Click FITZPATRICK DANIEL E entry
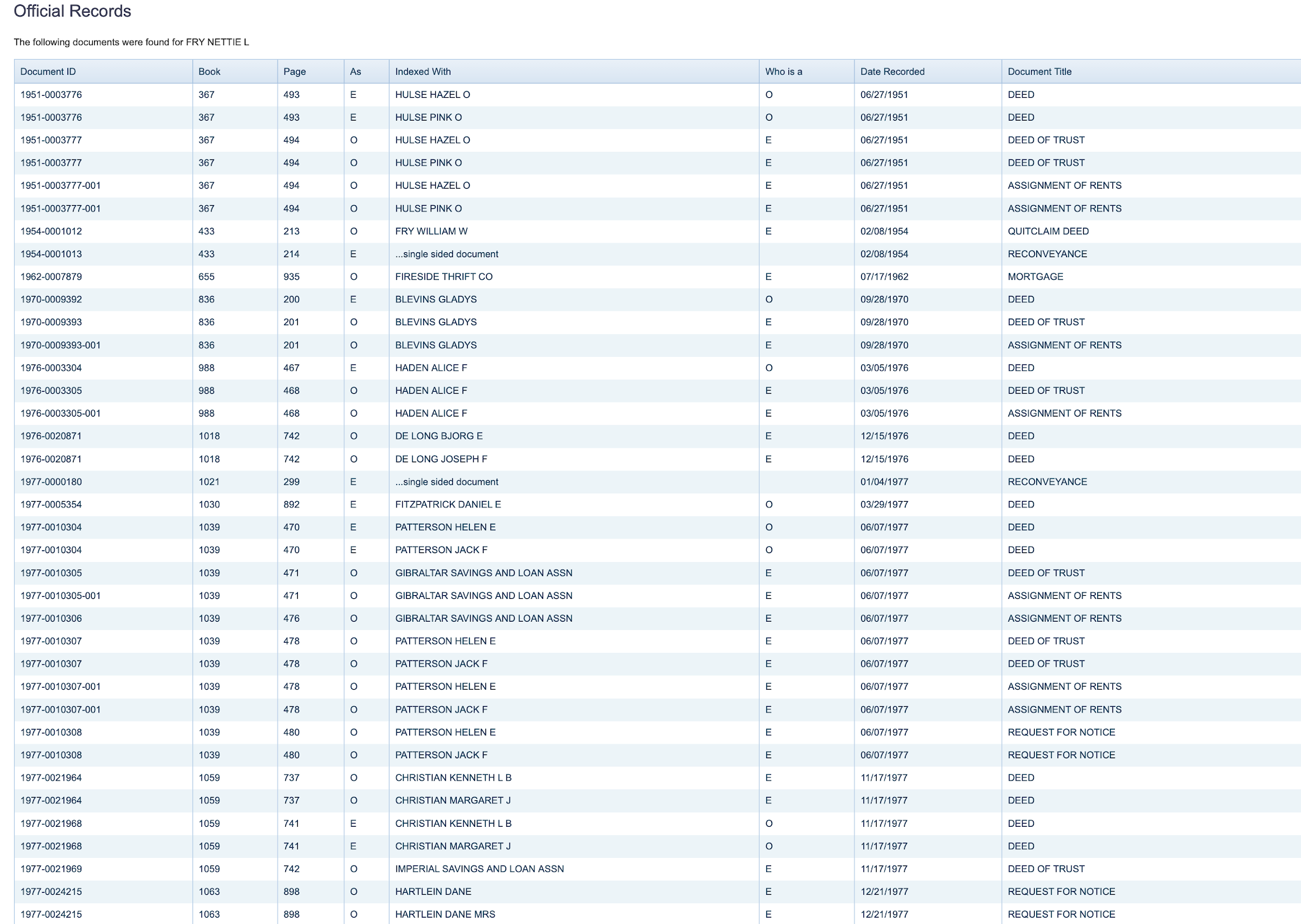This screenshot has height=924, width=1301. click(x=448, y=505)
